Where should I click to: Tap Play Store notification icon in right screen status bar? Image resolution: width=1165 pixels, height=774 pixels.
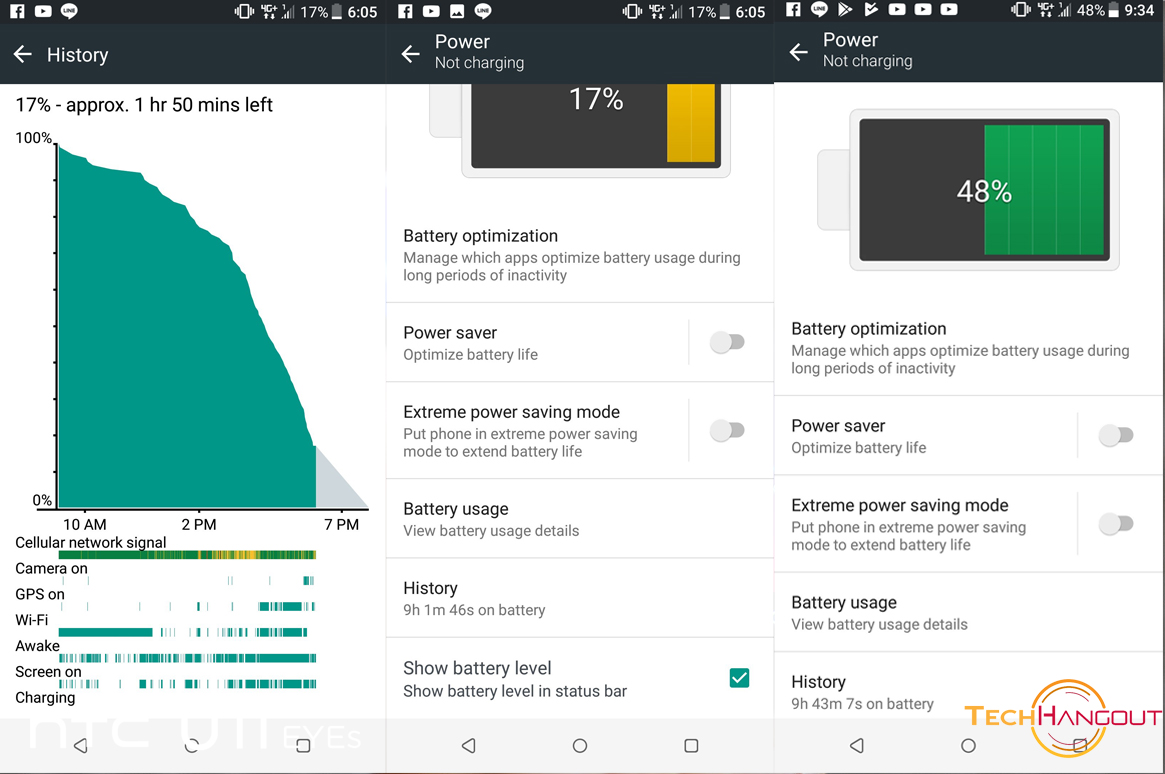(845, 10)
